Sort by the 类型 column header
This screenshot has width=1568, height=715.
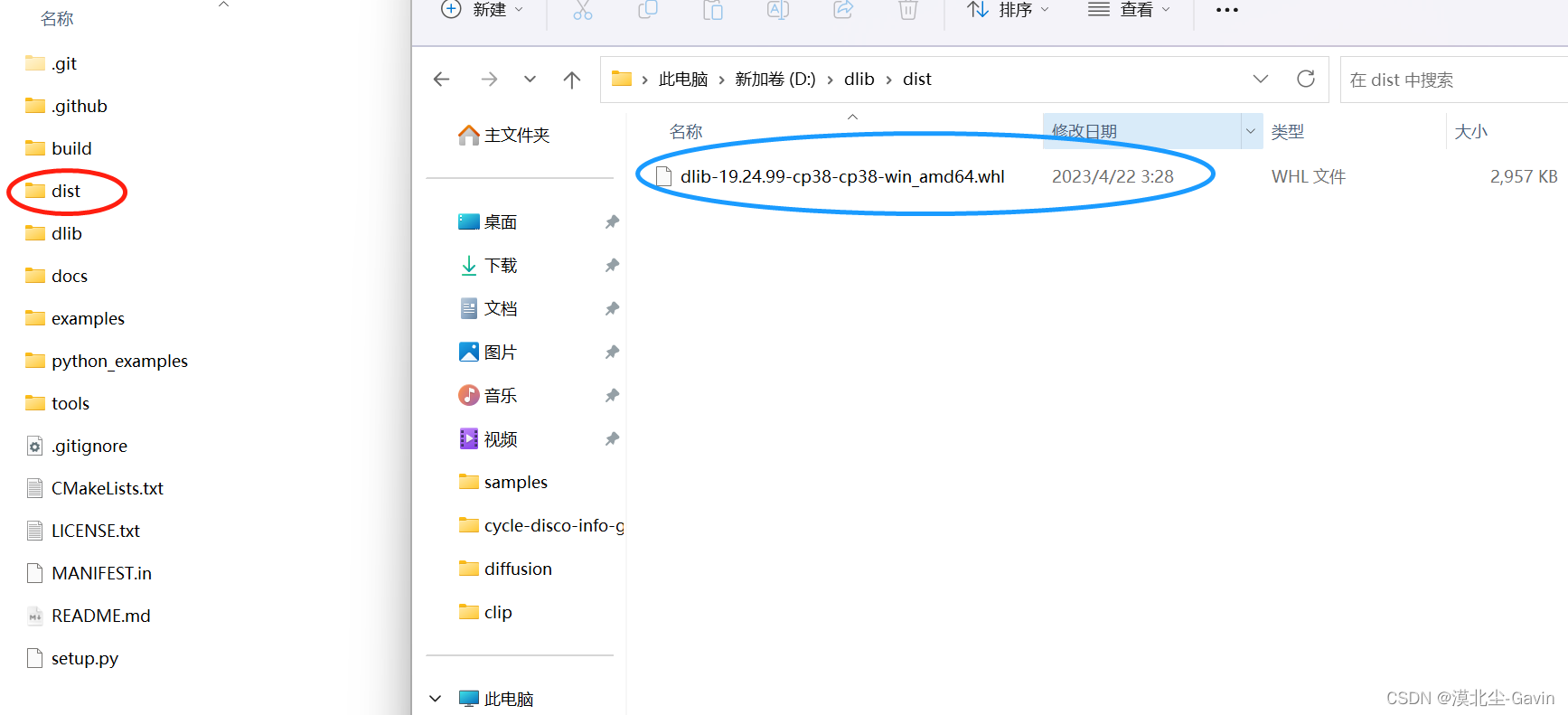[x=1288, y=132]
